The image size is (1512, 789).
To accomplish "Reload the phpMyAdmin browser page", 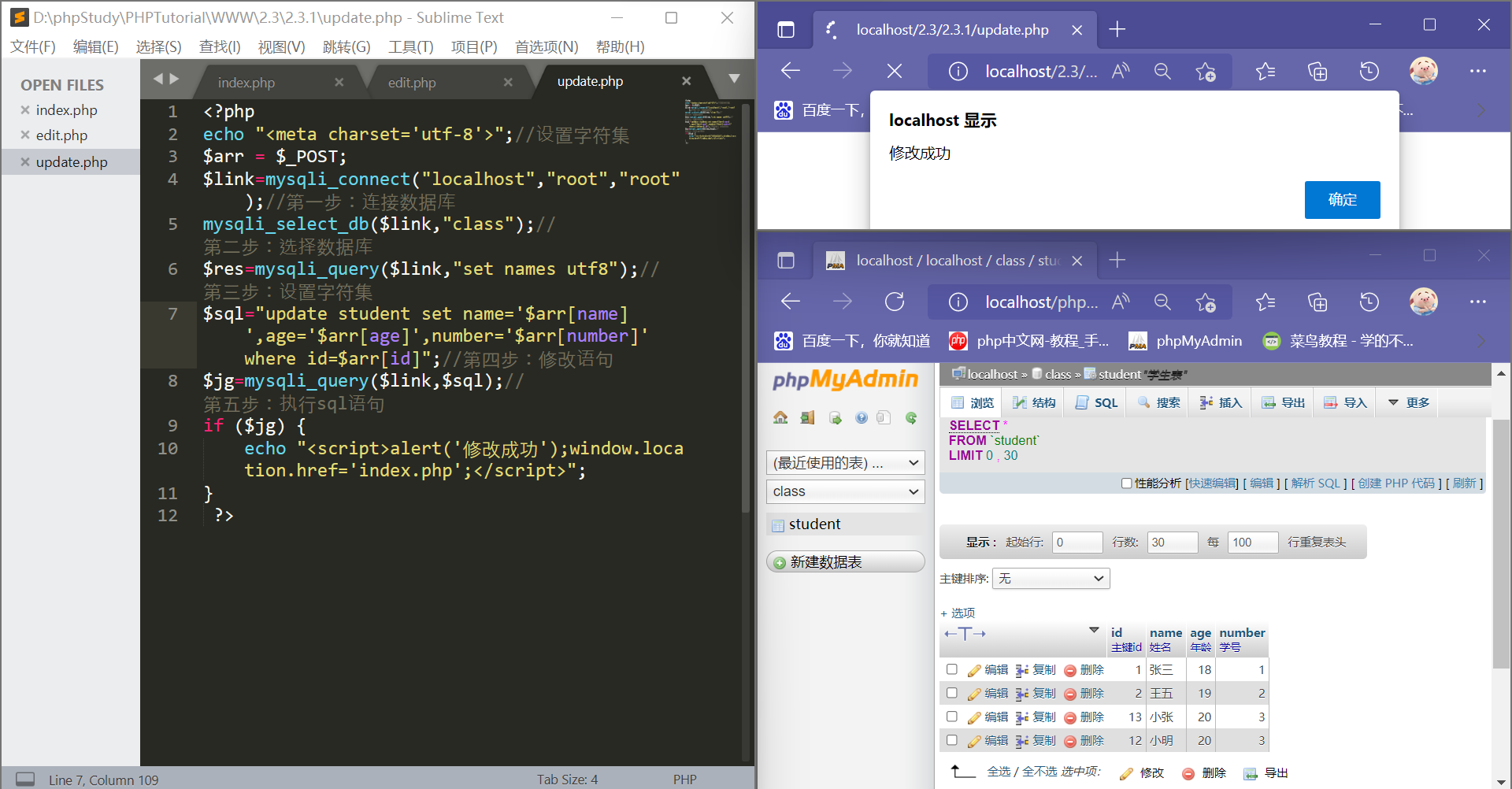I will [895, 302].
